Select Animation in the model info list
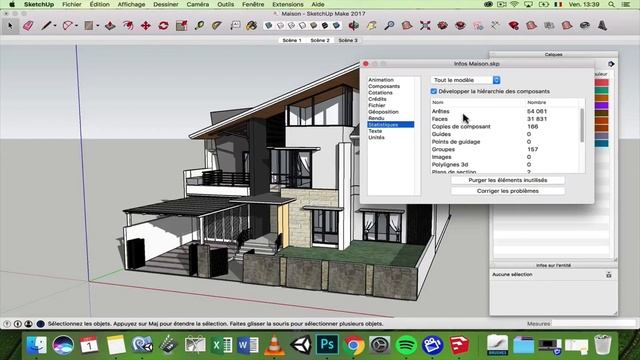Viewport: 640px width, 360px height. 381,80
